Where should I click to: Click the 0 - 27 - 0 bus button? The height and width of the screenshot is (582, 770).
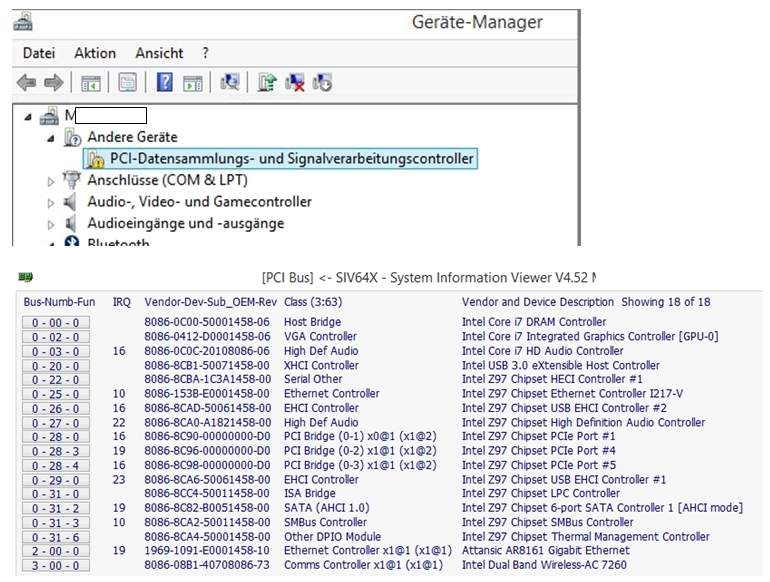(x=55, y=423)
